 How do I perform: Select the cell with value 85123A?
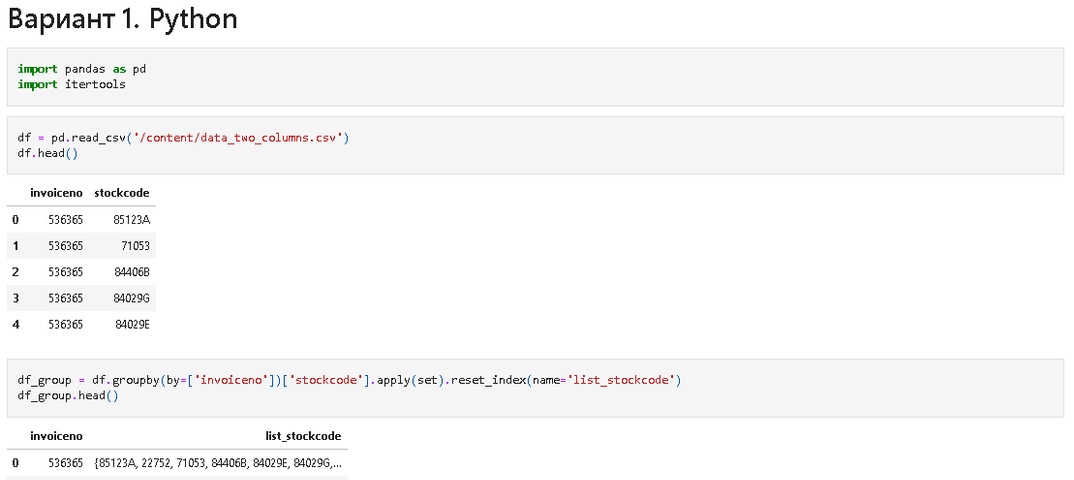(131, 219)
